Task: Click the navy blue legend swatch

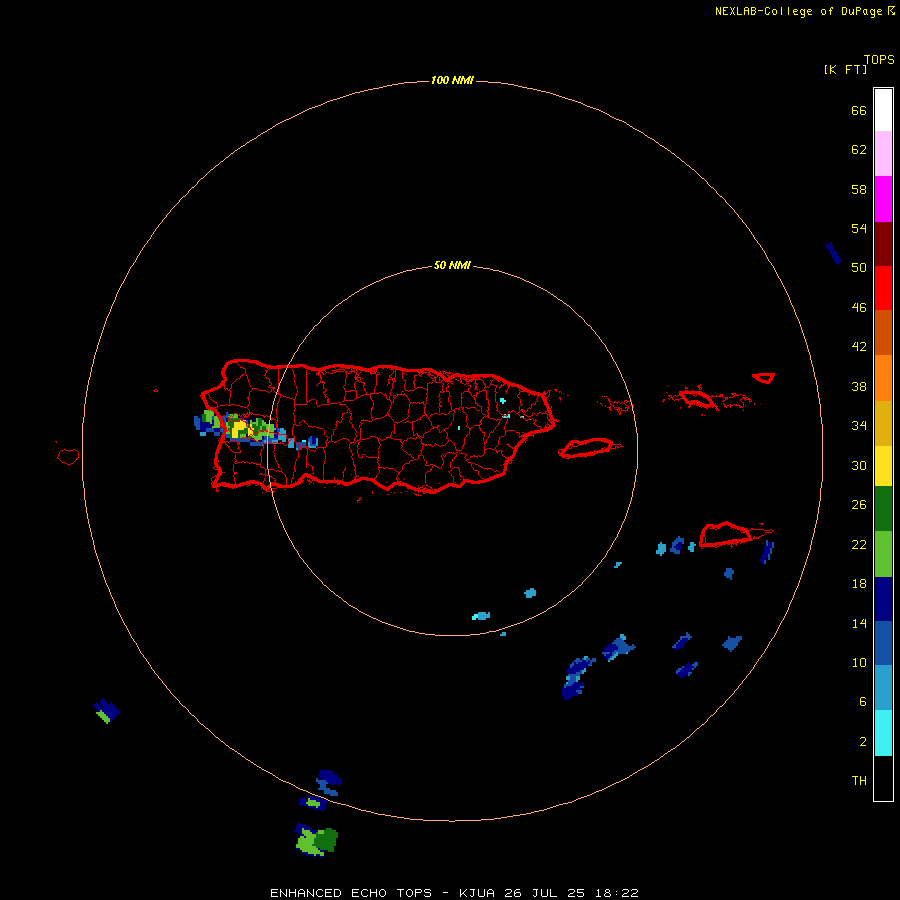Action: 883,599
